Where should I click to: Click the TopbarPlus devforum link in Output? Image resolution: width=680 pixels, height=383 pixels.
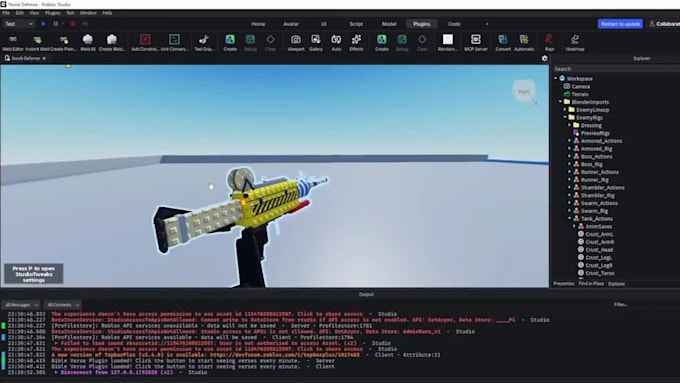tap(285, 355)
